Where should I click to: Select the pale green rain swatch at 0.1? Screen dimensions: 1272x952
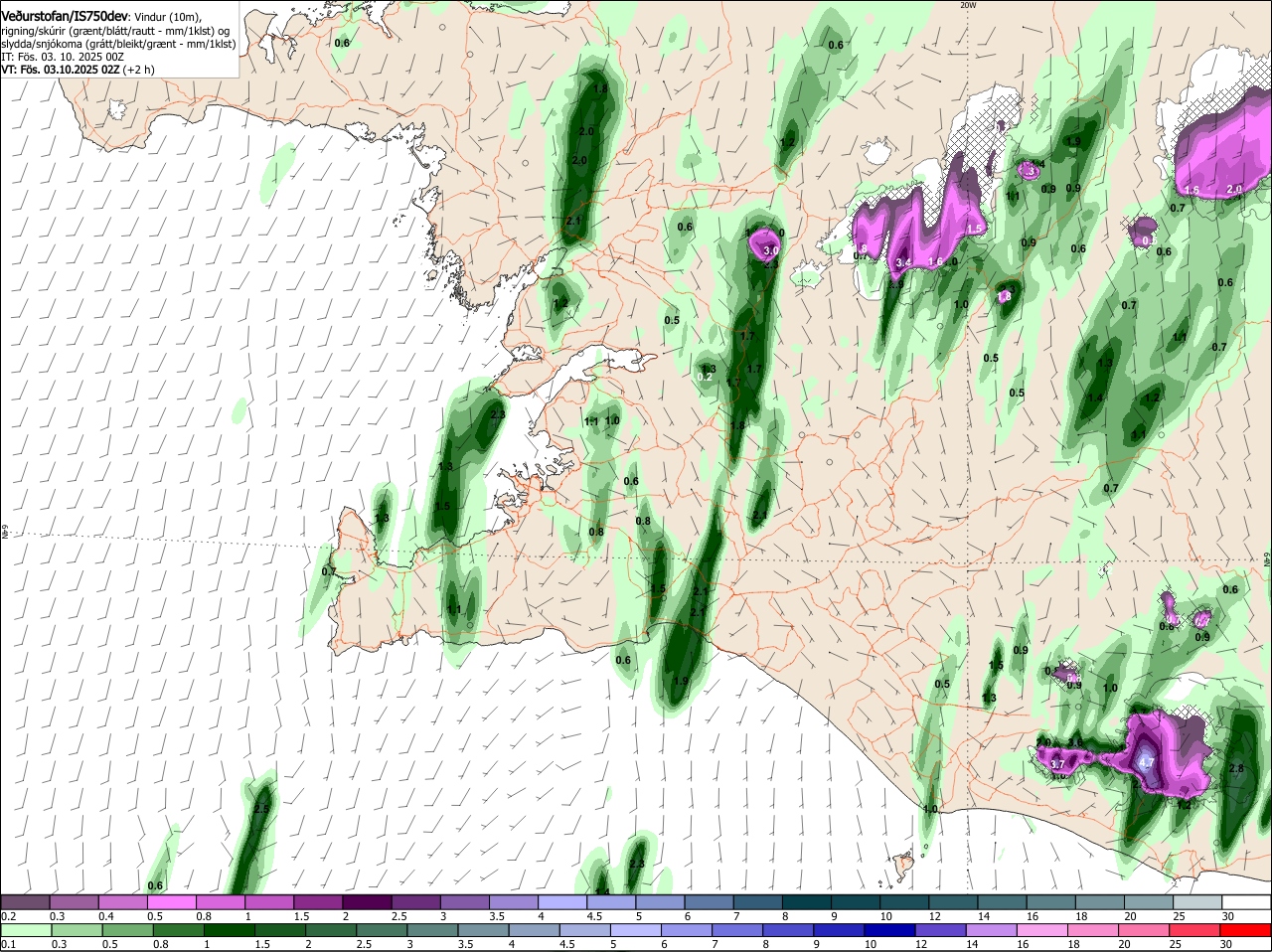point(26,930)
